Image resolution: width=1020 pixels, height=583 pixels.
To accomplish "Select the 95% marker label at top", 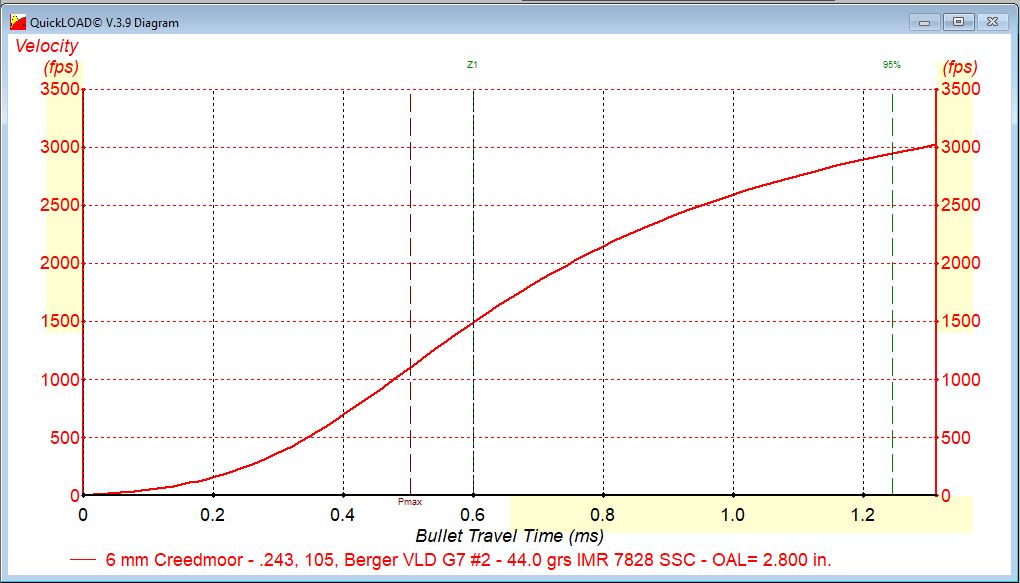I will coord(891,65).
